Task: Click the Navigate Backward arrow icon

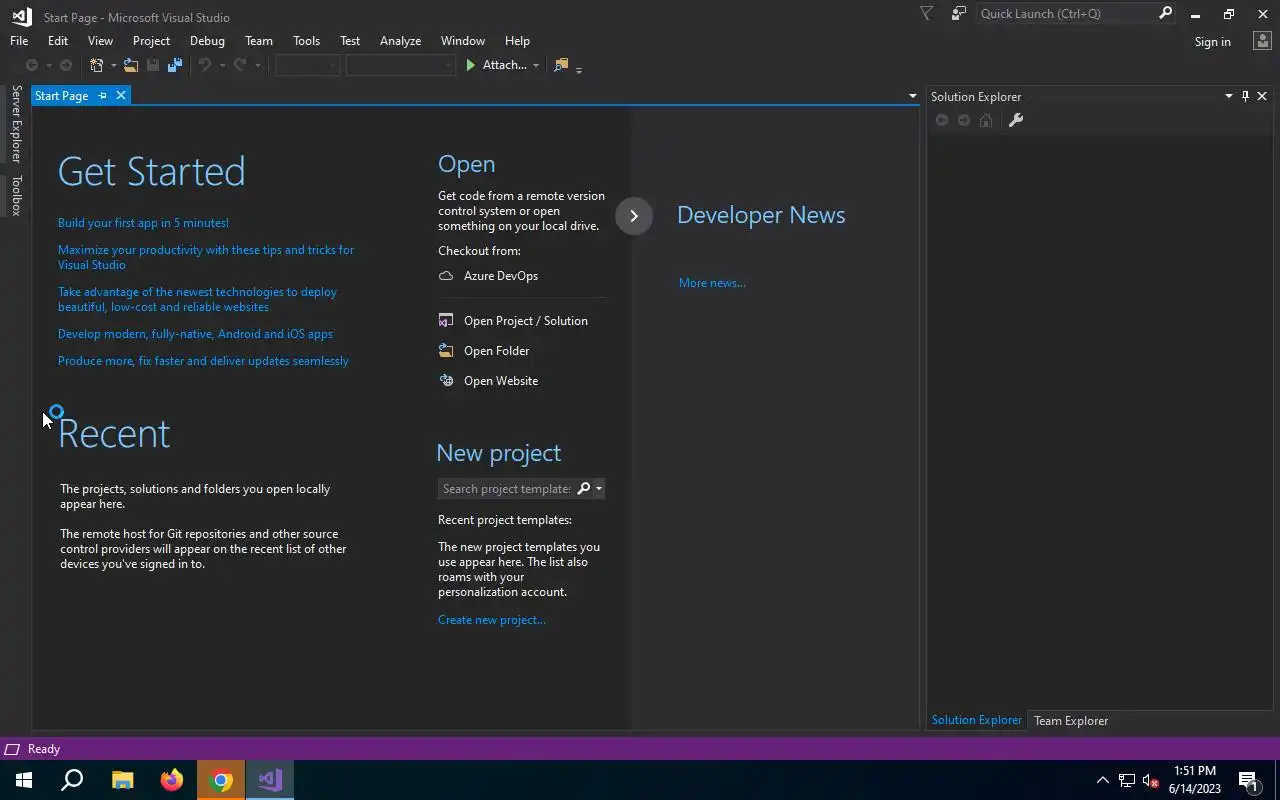Action: [x=32, y=65]
